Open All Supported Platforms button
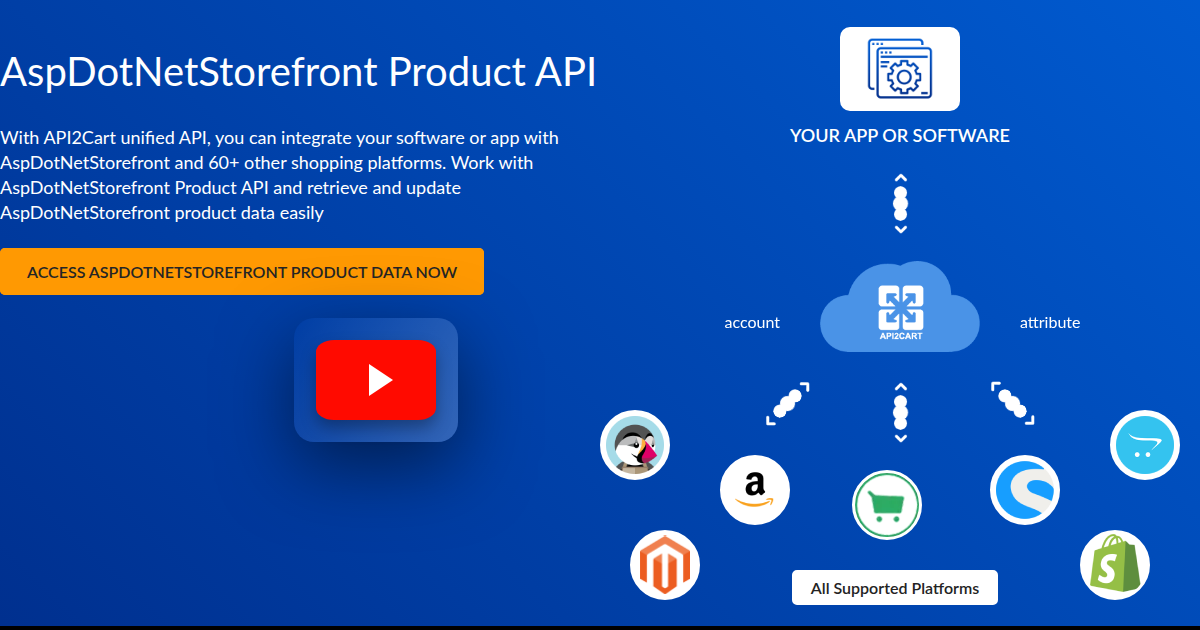This screenshot has width=1200, height=630. pyautogui.click(x=895, y=588)
